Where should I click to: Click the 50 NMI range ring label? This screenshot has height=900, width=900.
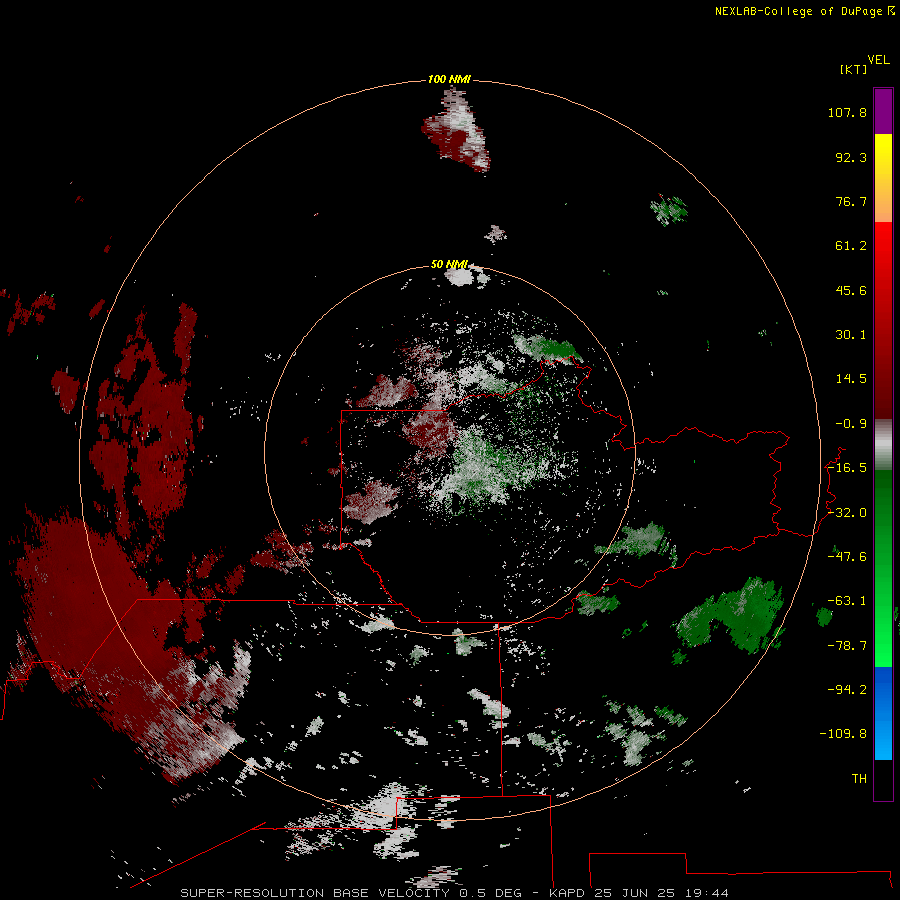449,264
